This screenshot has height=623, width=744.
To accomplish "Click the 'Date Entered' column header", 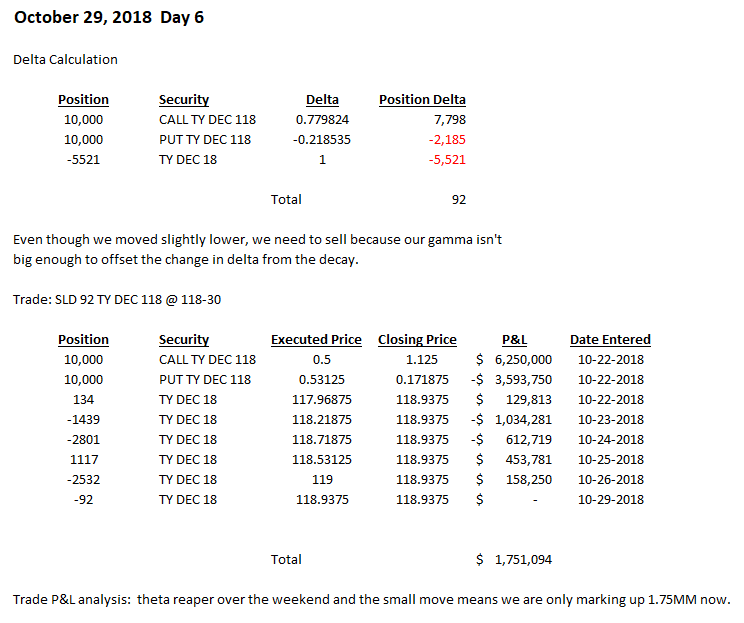I will click(610, 339).
